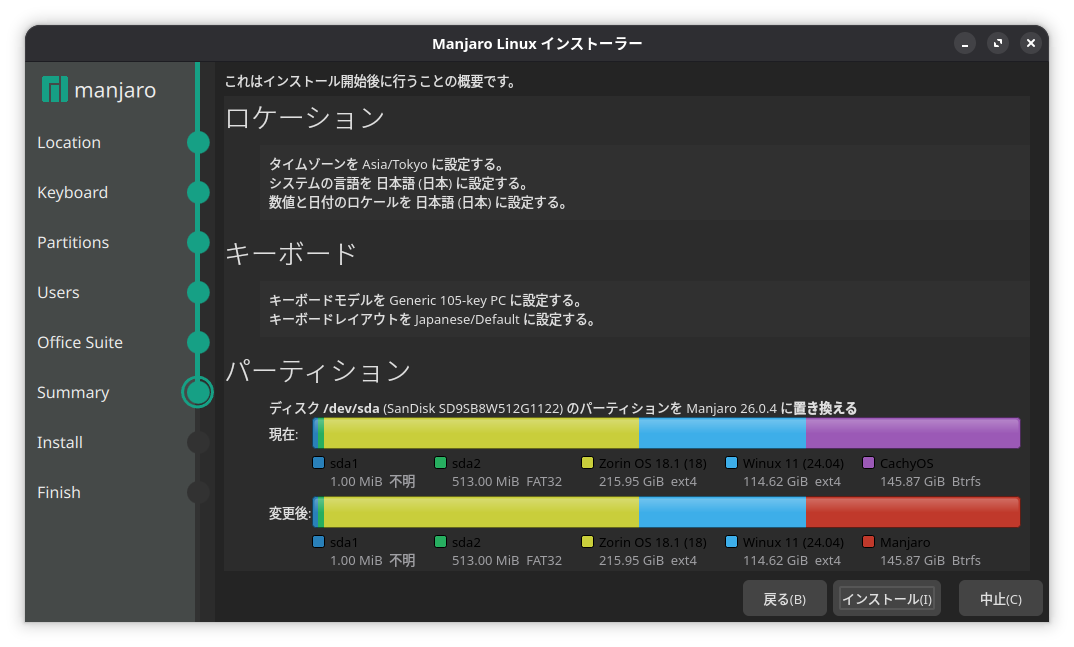The width and height of the screenshot is (1074, 647).
Task: Click the Finish step label in sidebar
Action: (58, 492)
